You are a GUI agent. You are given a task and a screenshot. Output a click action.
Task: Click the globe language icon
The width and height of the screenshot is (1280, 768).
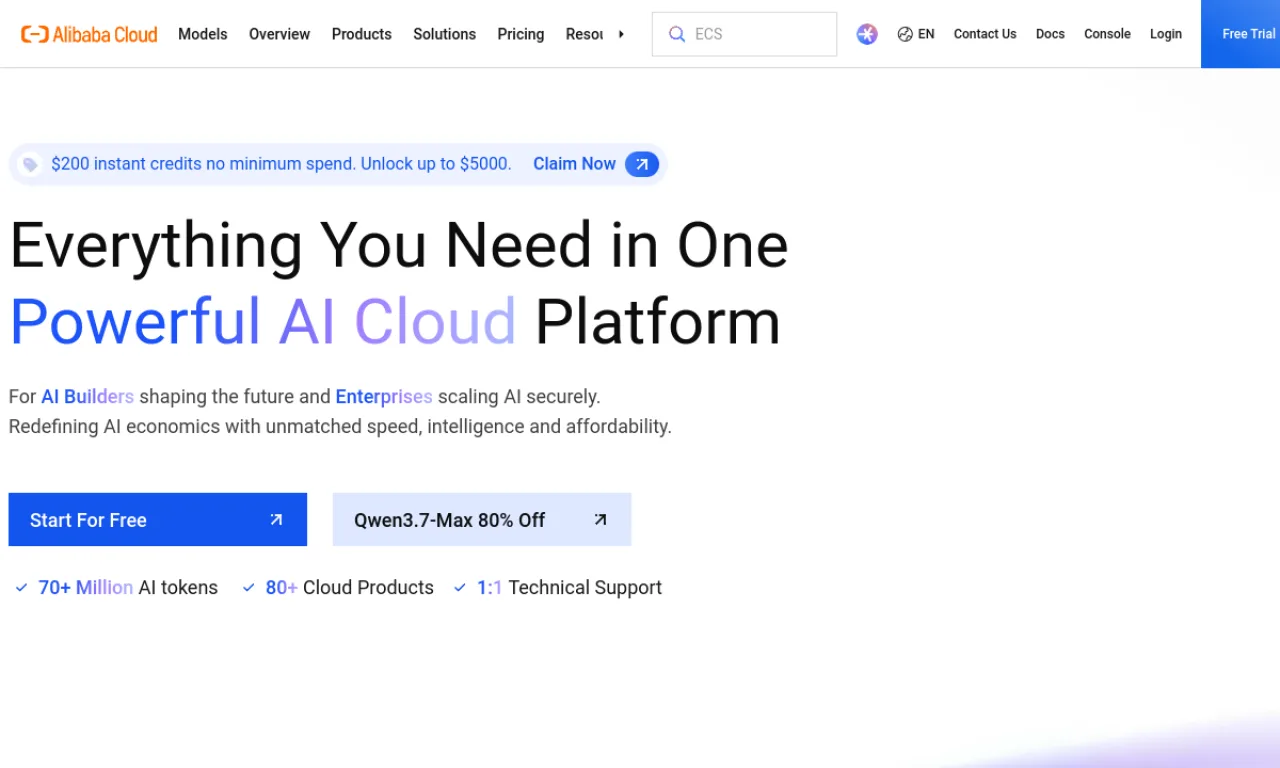[x=905, y=34]
